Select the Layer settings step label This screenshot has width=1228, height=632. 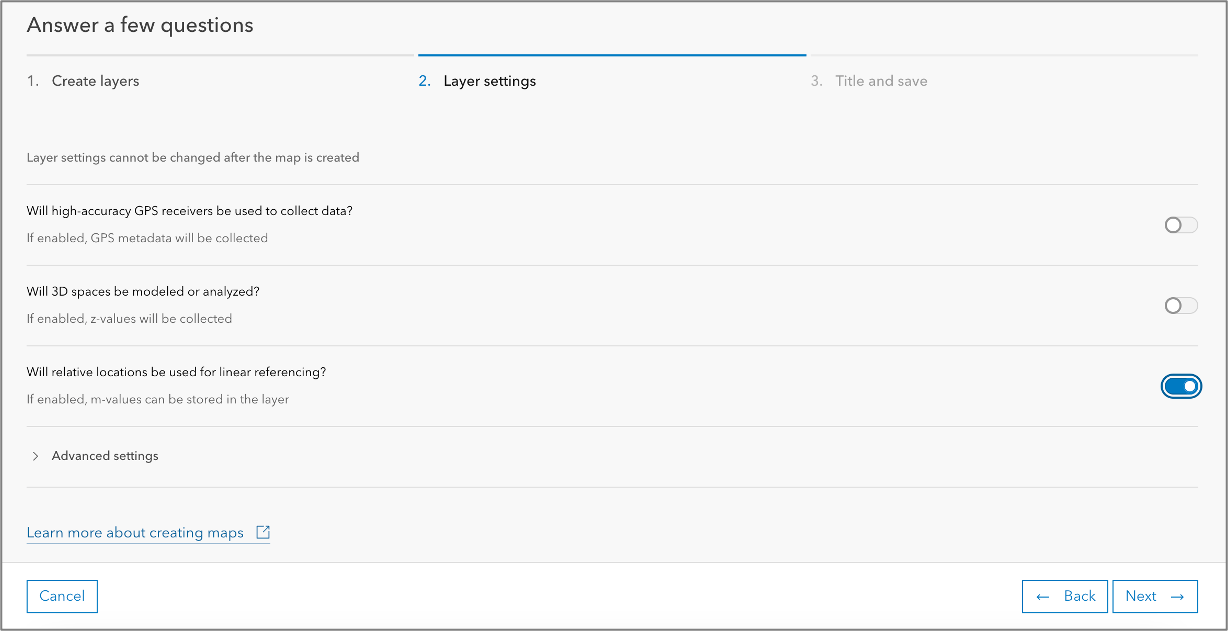[x=488, y=81]
